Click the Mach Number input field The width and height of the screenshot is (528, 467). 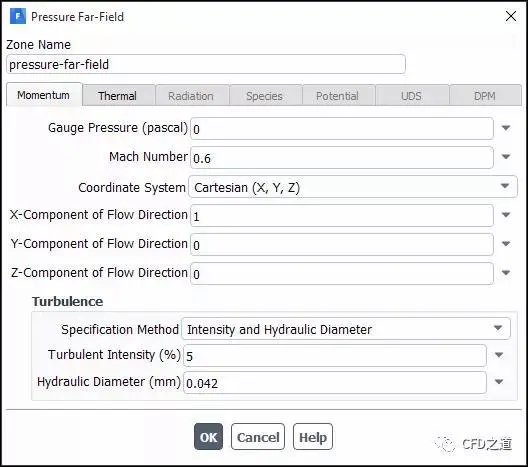coord(342,158)
